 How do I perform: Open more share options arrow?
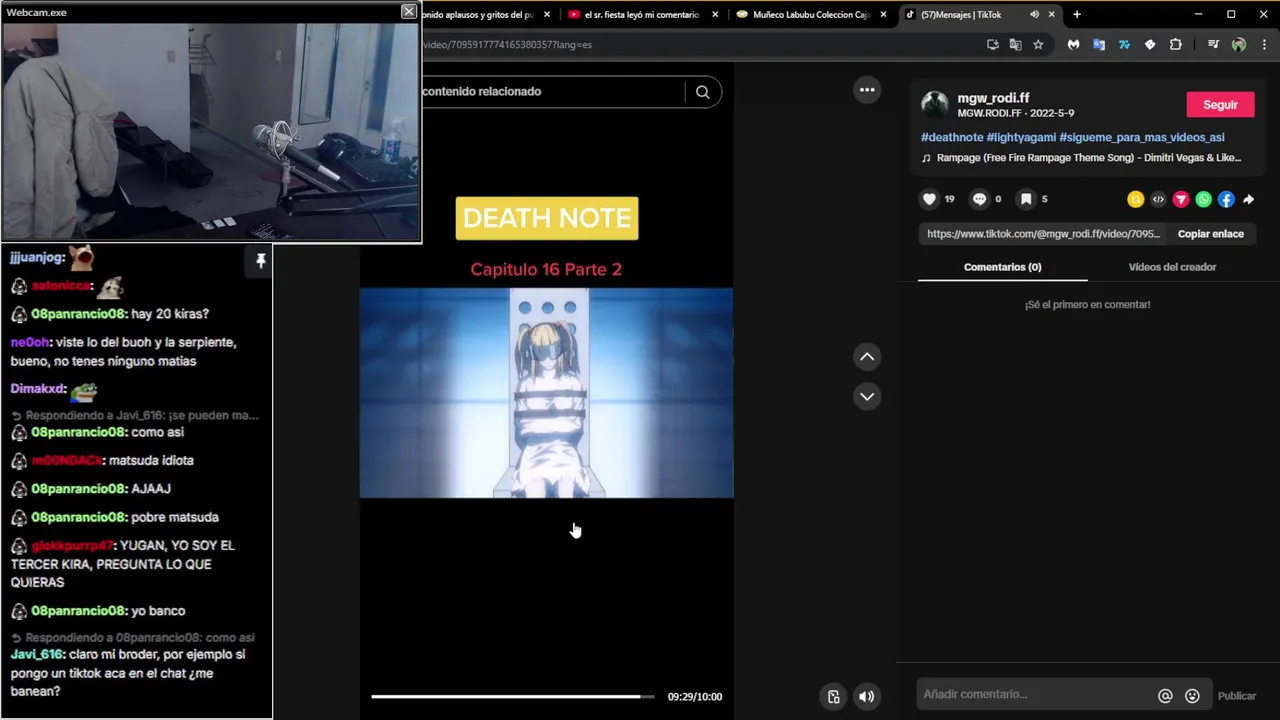[x=1248, y=200]
